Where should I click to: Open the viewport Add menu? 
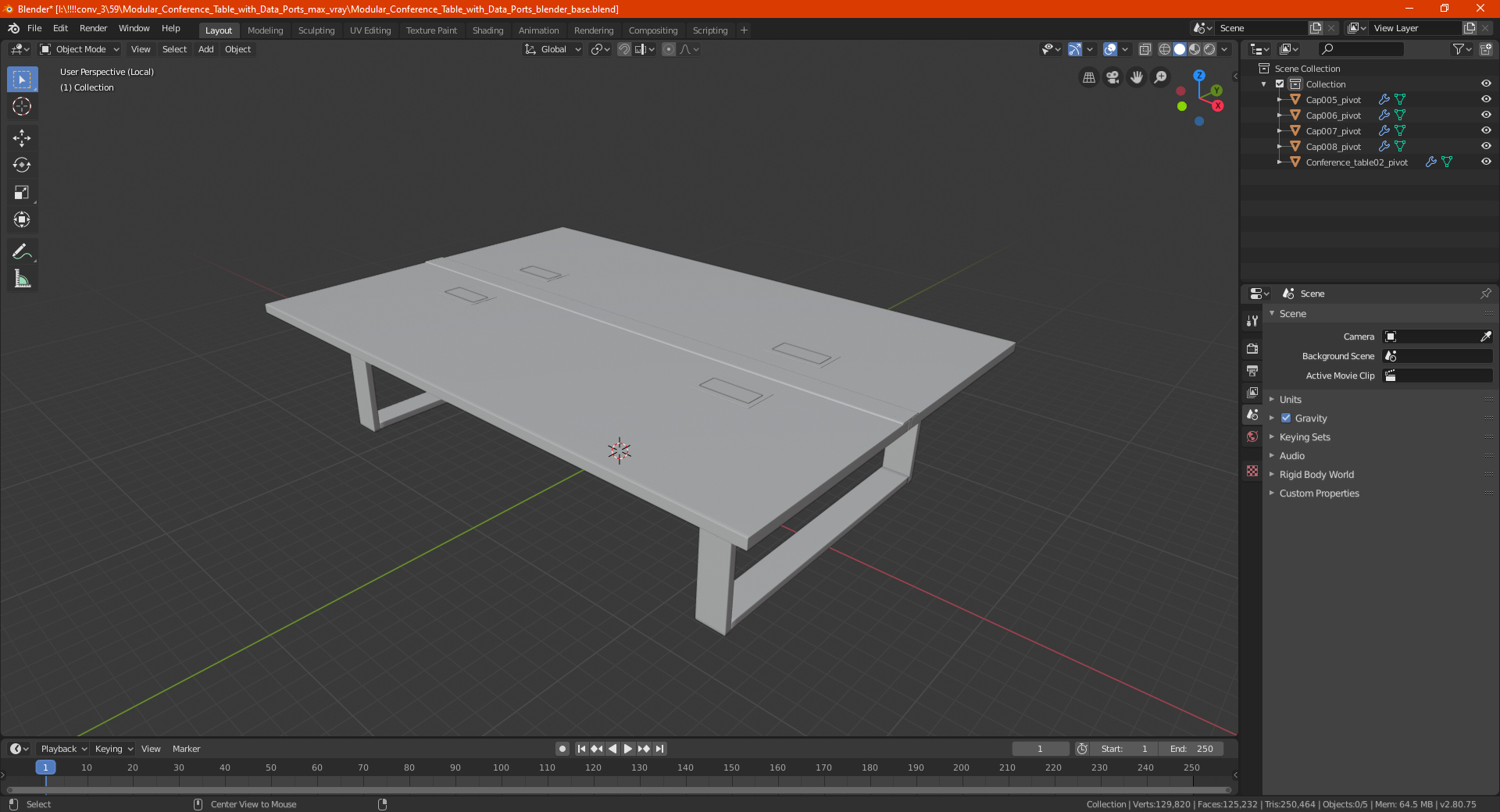pyautogui.click(x=205, y=49)
